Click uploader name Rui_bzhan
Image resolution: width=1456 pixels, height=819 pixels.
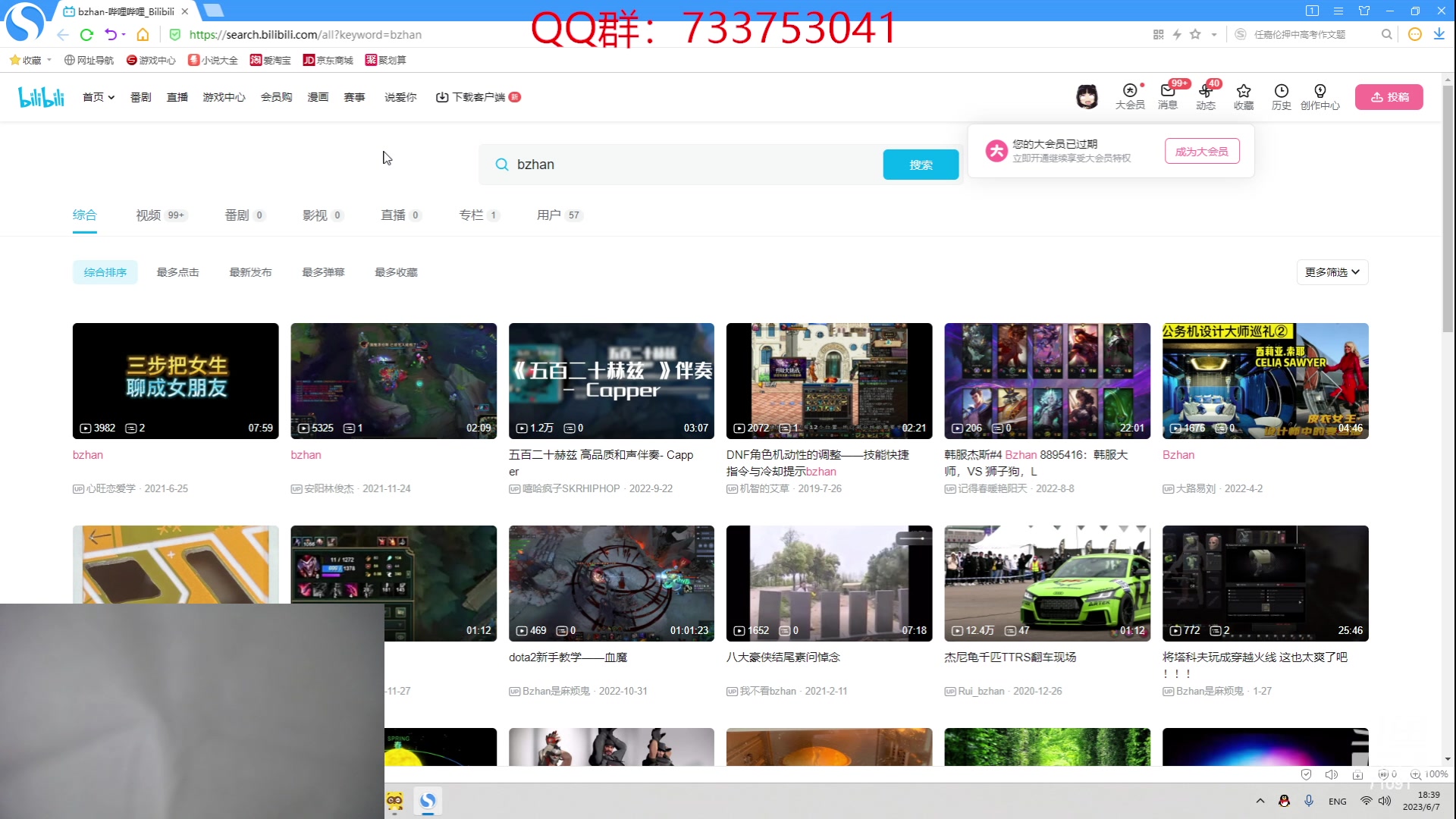point(981,692)
